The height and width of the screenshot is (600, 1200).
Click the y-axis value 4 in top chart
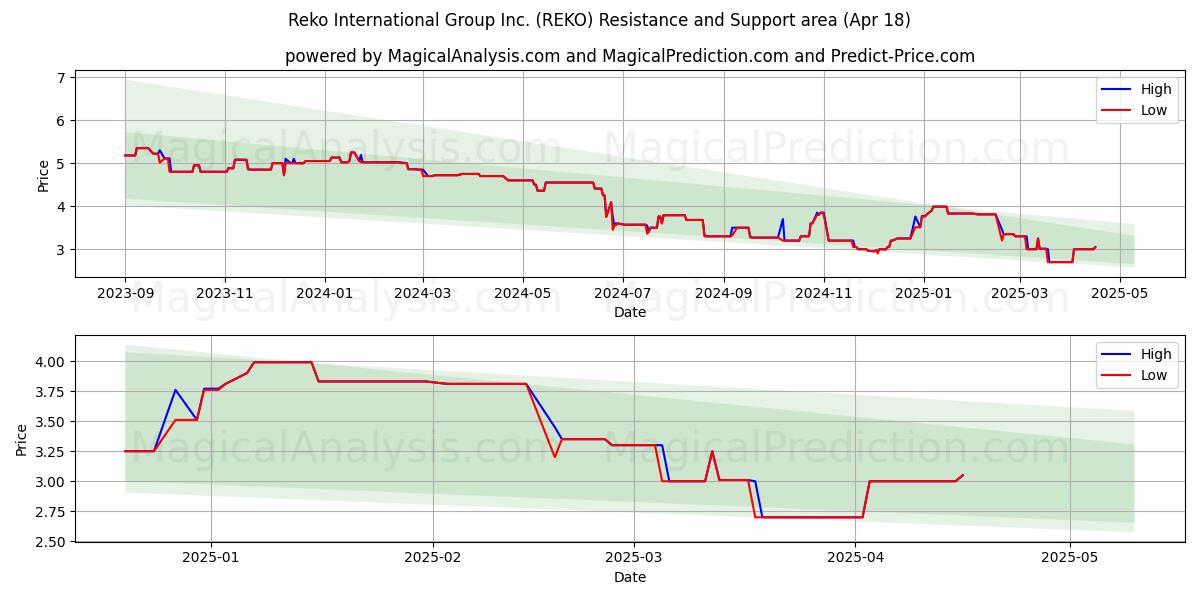coord(61,207)
